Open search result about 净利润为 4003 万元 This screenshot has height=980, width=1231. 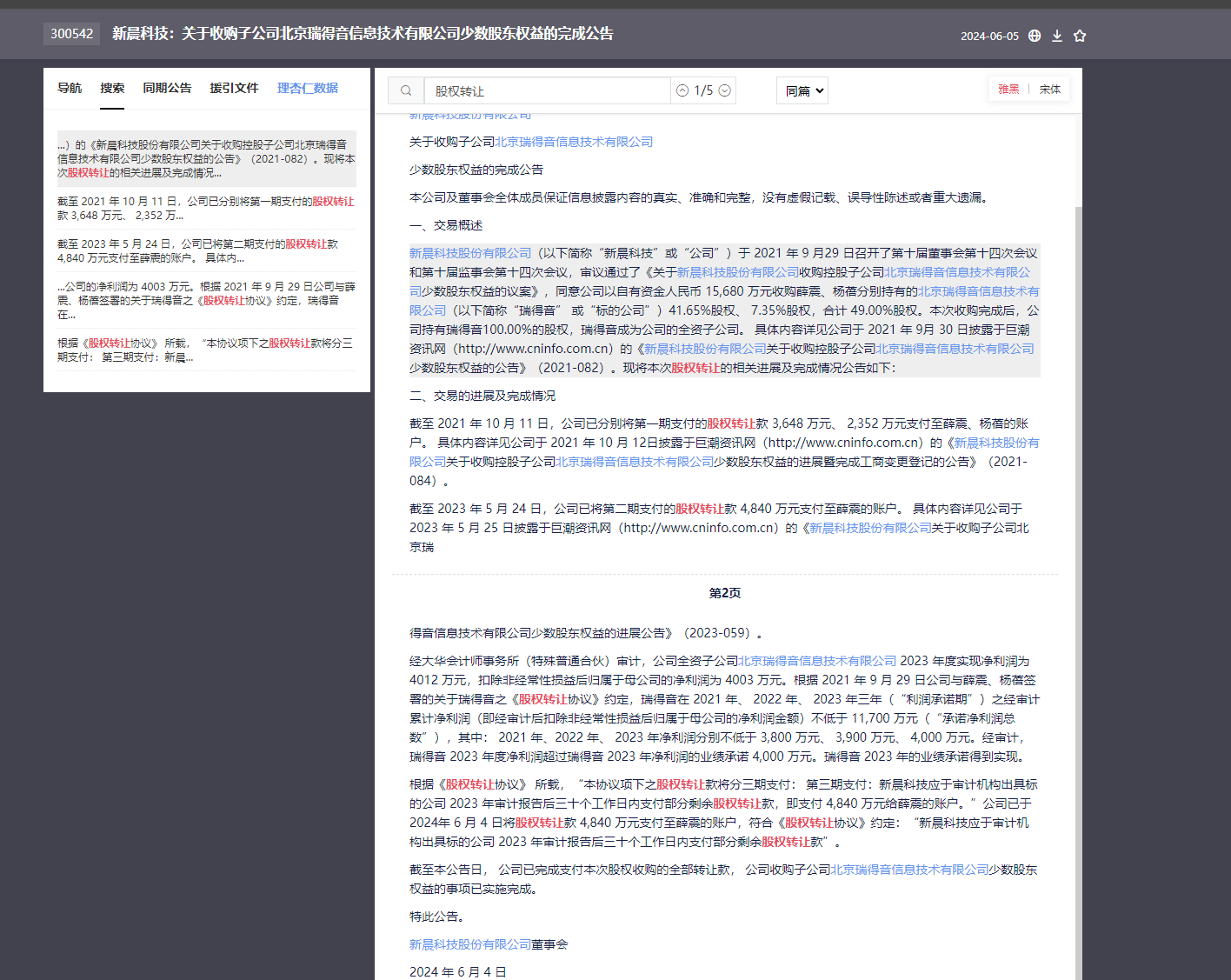(x=207, y=300)
